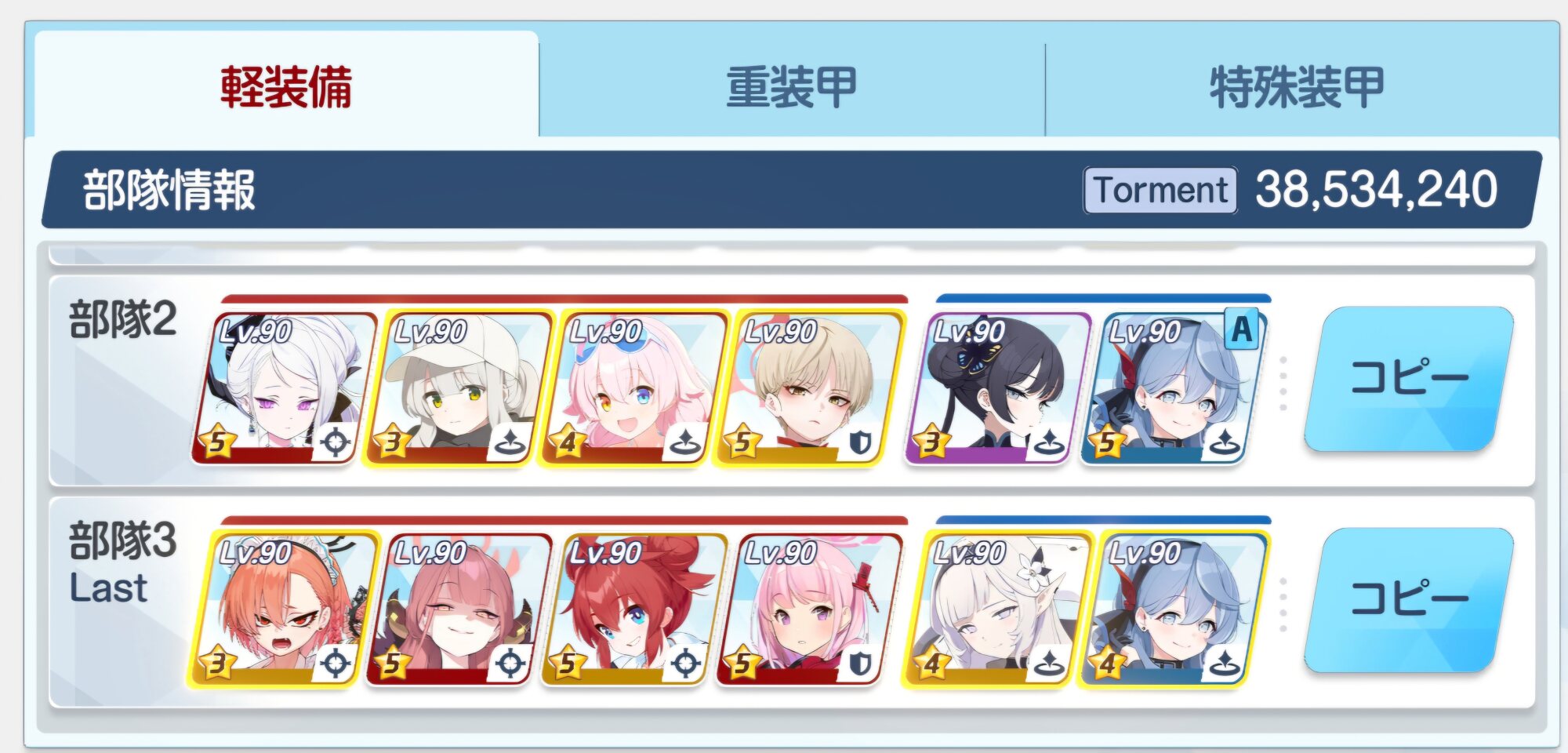Select the white cap student in 部隊2

tap(459, 388)
